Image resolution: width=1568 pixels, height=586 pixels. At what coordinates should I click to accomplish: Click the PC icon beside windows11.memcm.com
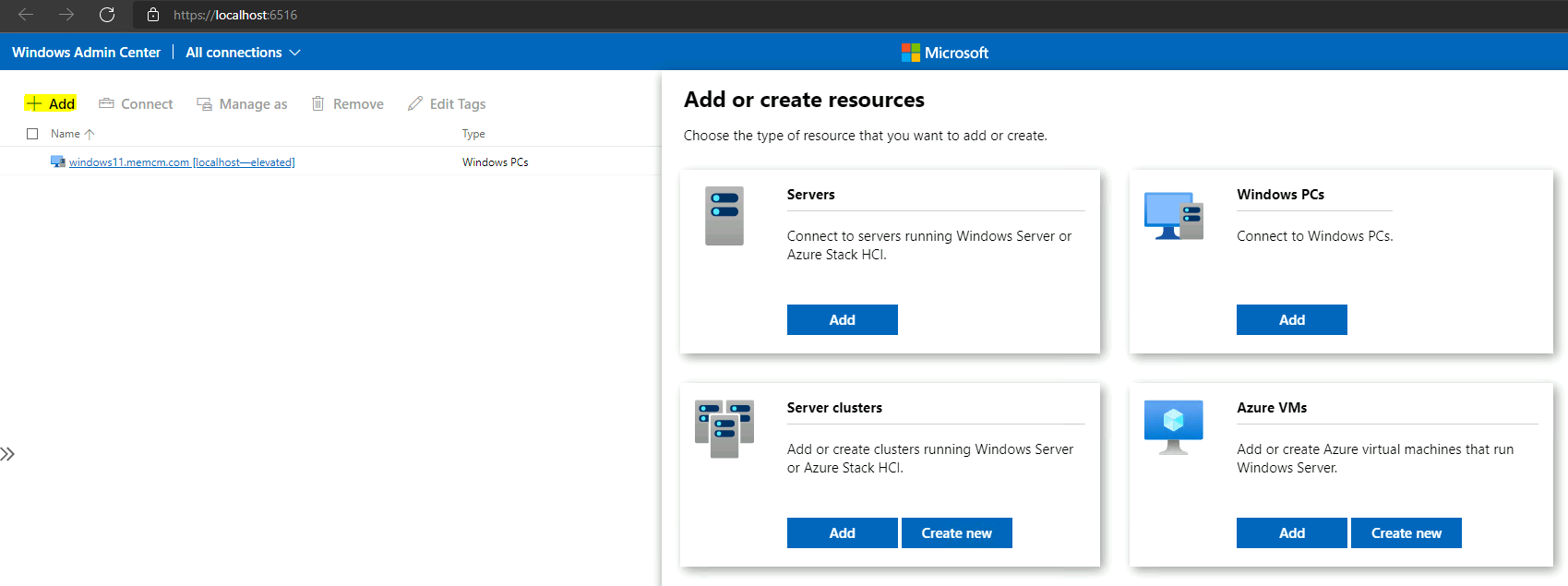[58, 161]
